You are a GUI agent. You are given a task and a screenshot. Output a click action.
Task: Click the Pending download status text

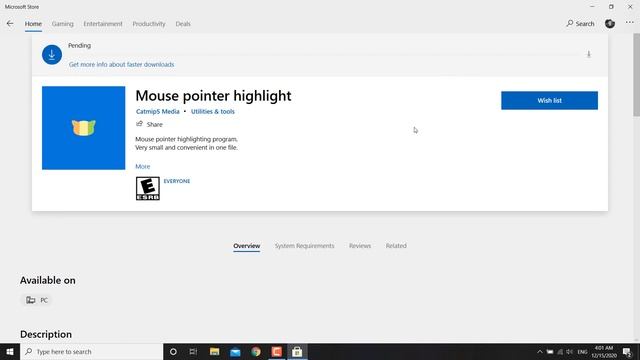tap(80, 45)
